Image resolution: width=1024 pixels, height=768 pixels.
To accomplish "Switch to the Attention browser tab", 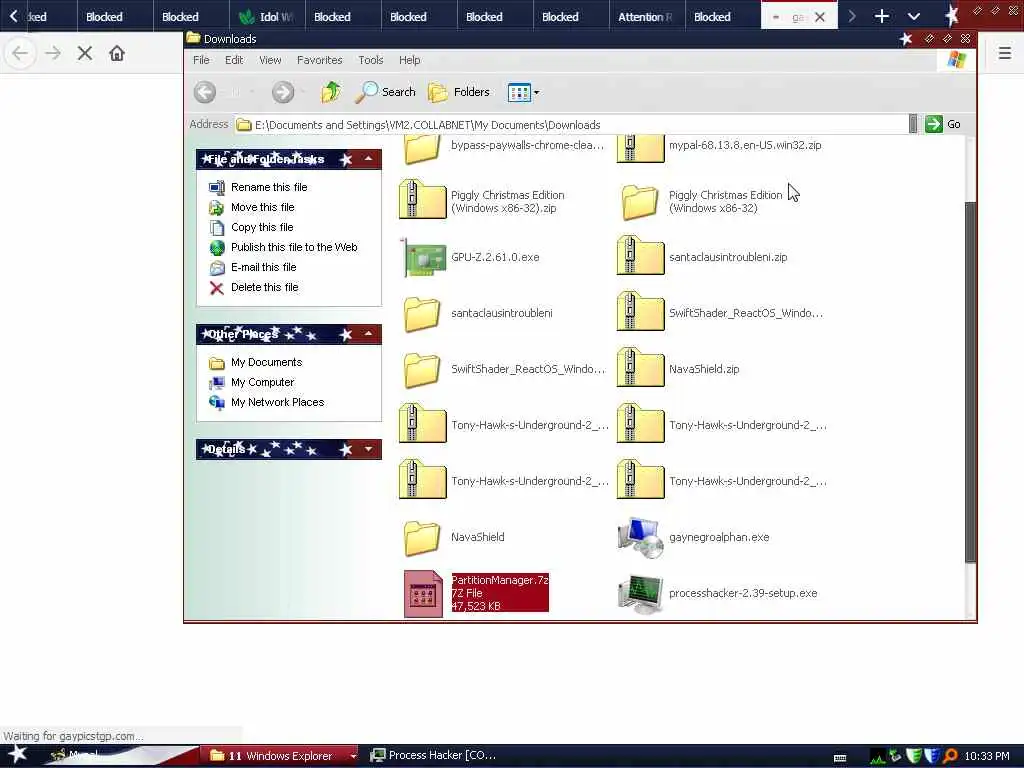I will [x=647, y=16].
